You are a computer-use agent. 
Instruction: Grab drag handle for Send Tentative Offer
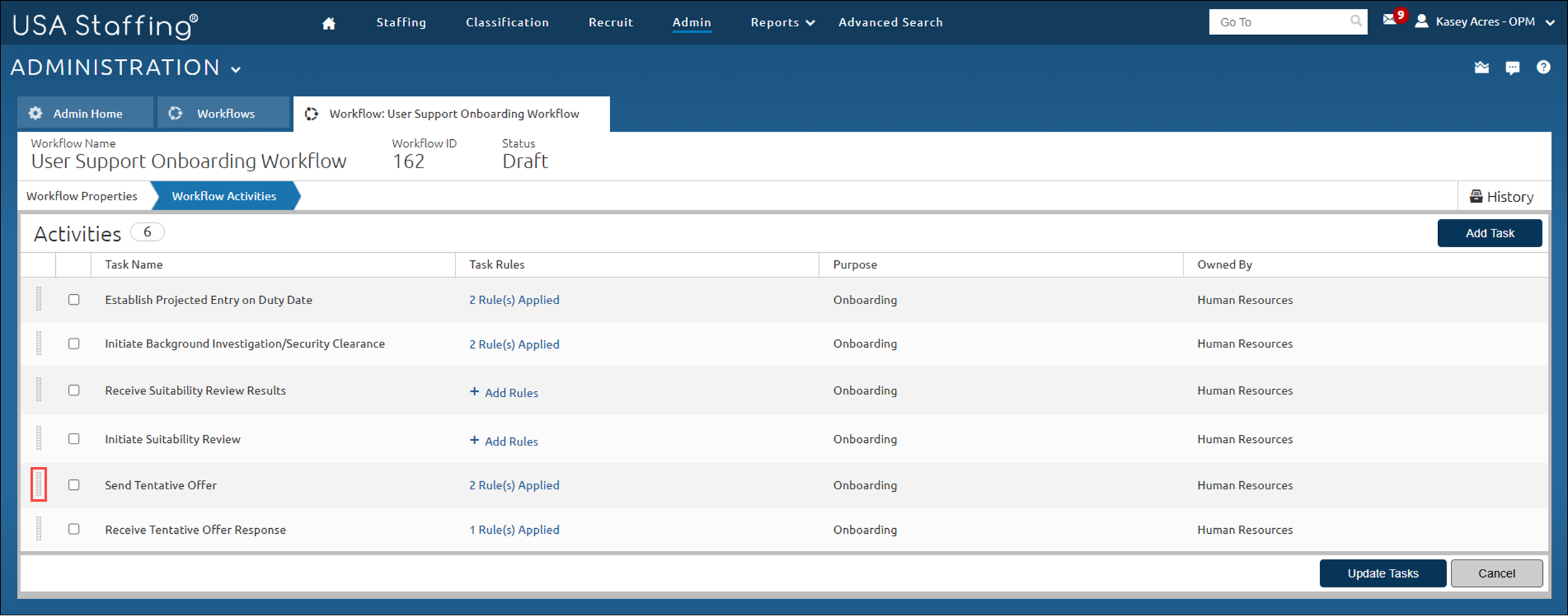click(38, 484)
